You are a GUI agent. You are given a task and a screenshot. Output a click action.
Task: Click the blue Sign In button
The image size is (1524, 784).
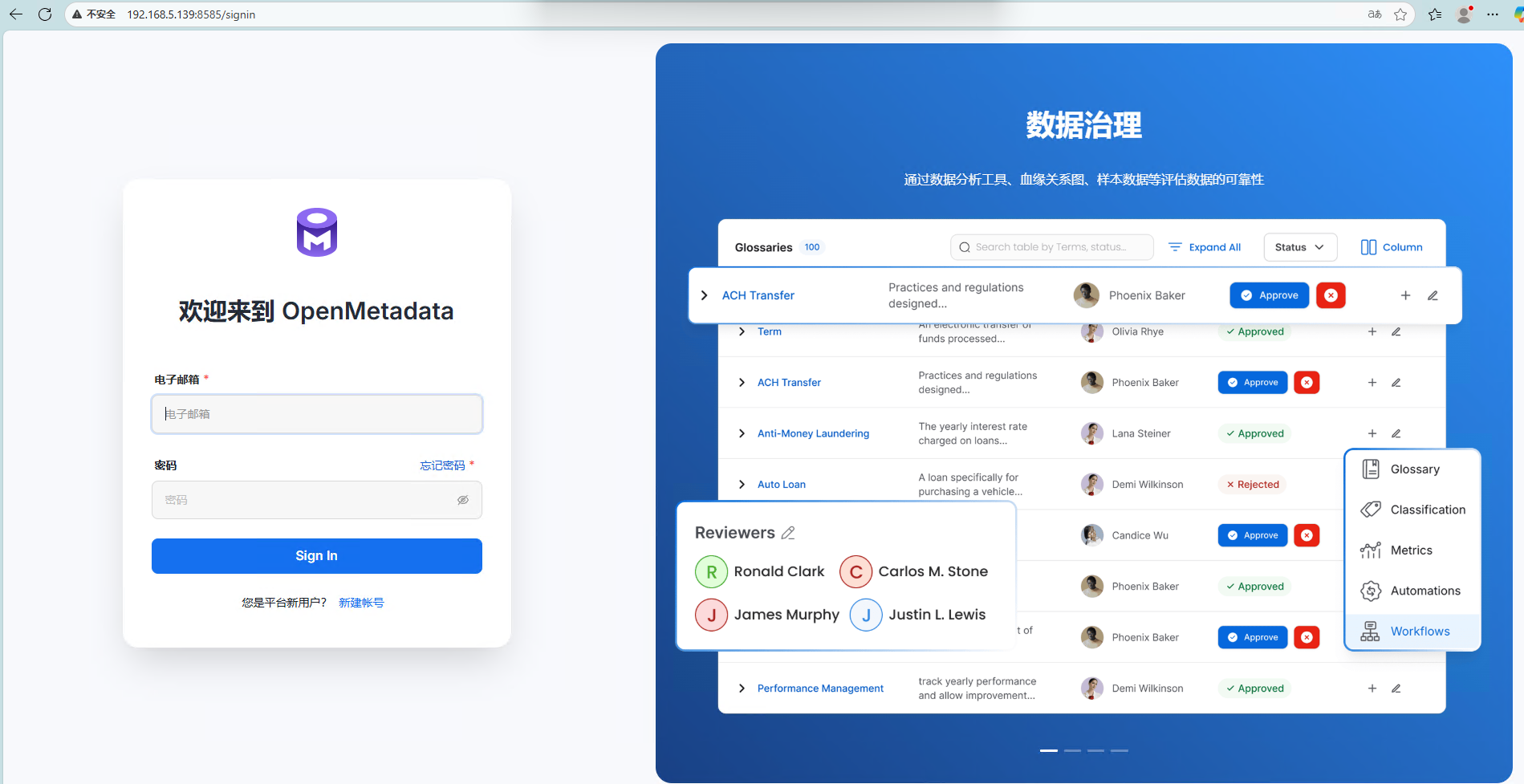[x=317, y=556]
